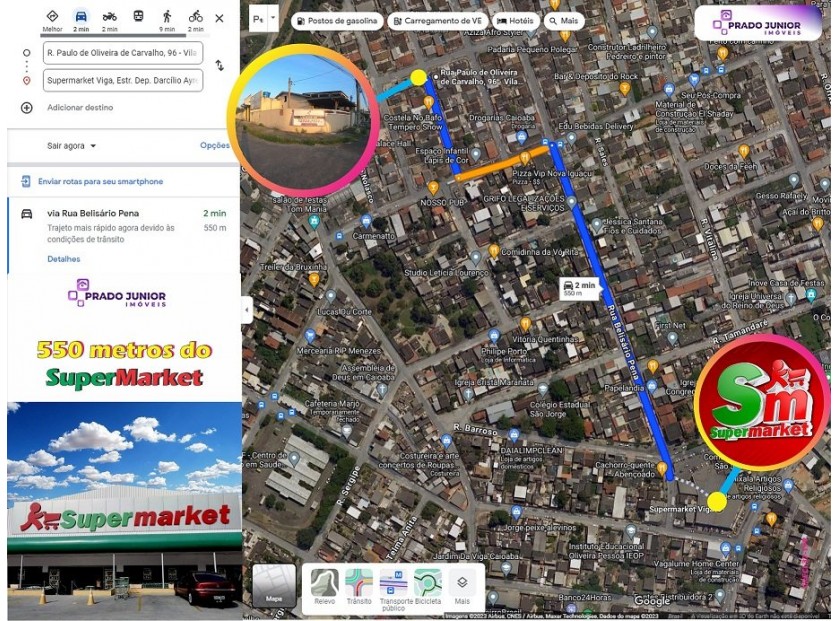
Task: Enable Trânsito traffic layer
Action: tap(359, 586)
